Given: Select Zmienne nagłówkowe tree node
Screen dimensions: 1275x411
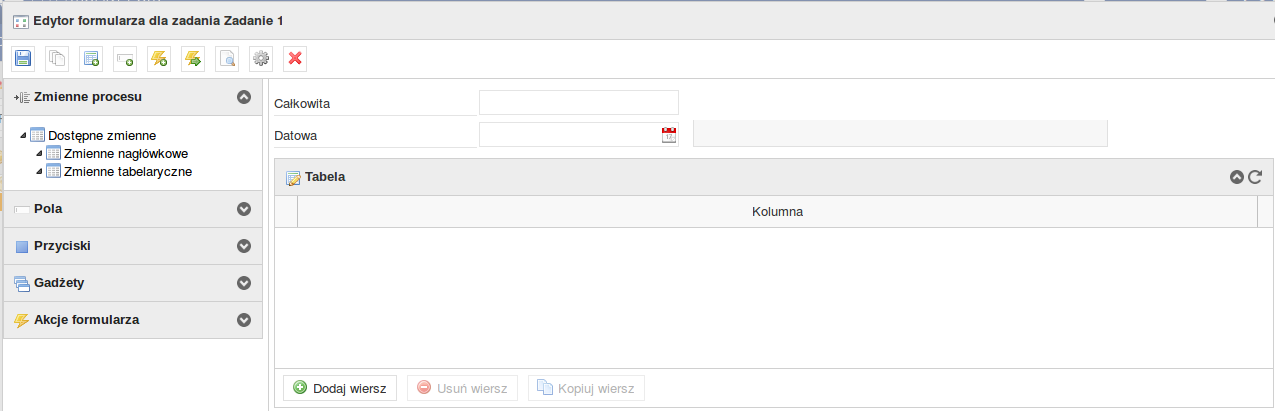Looking at the screenshot, I should click(125, 154).
